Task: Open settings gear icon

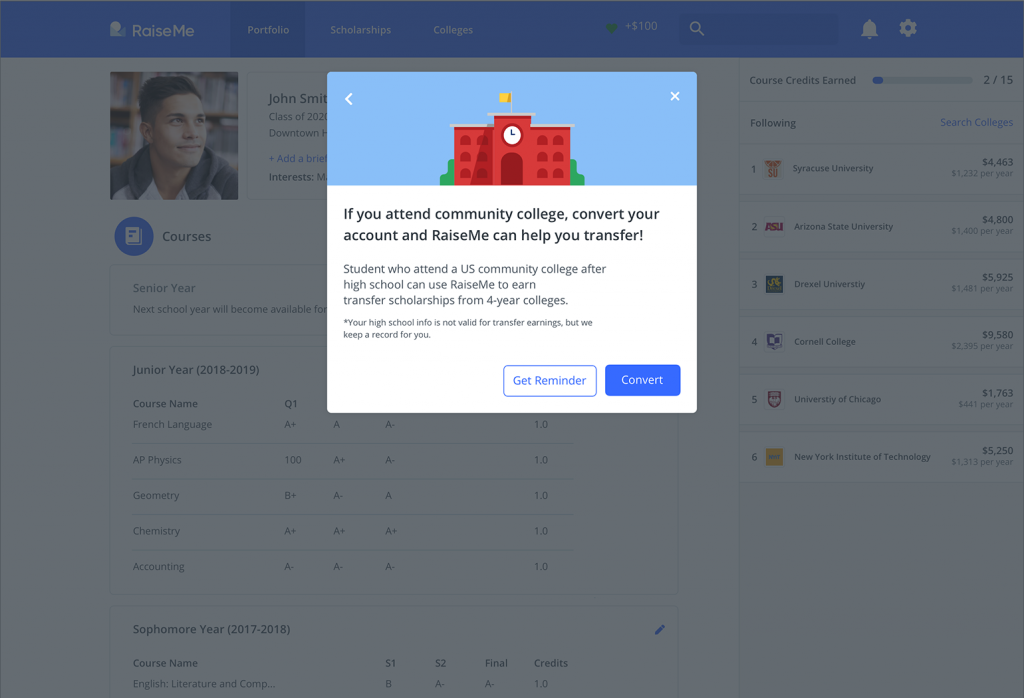Action: 908,28
